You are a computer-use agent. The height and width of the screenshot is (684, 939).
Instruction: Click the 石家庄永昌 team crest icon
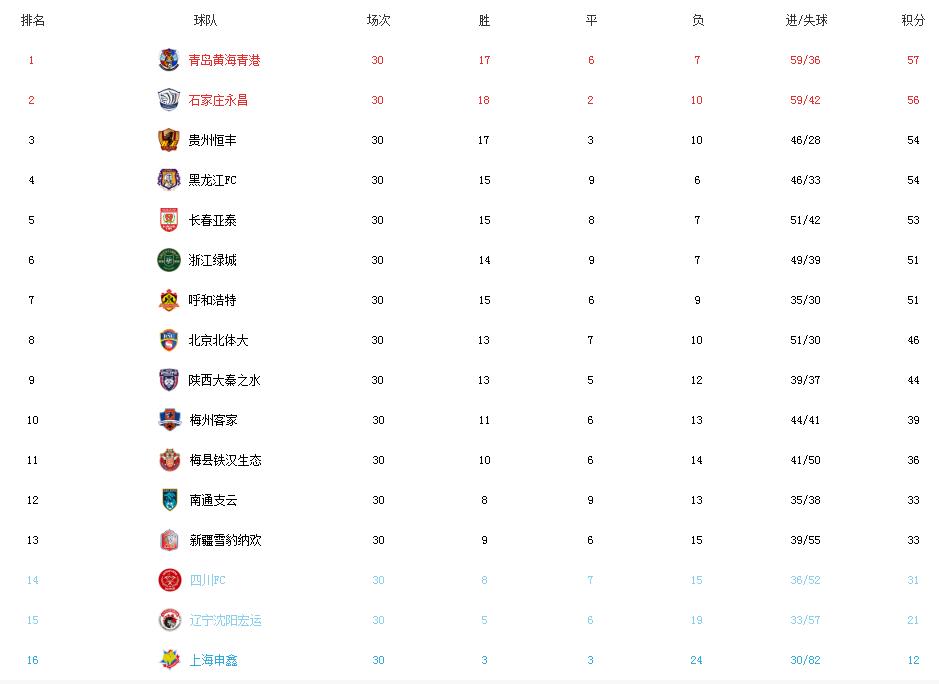(169, 100)
